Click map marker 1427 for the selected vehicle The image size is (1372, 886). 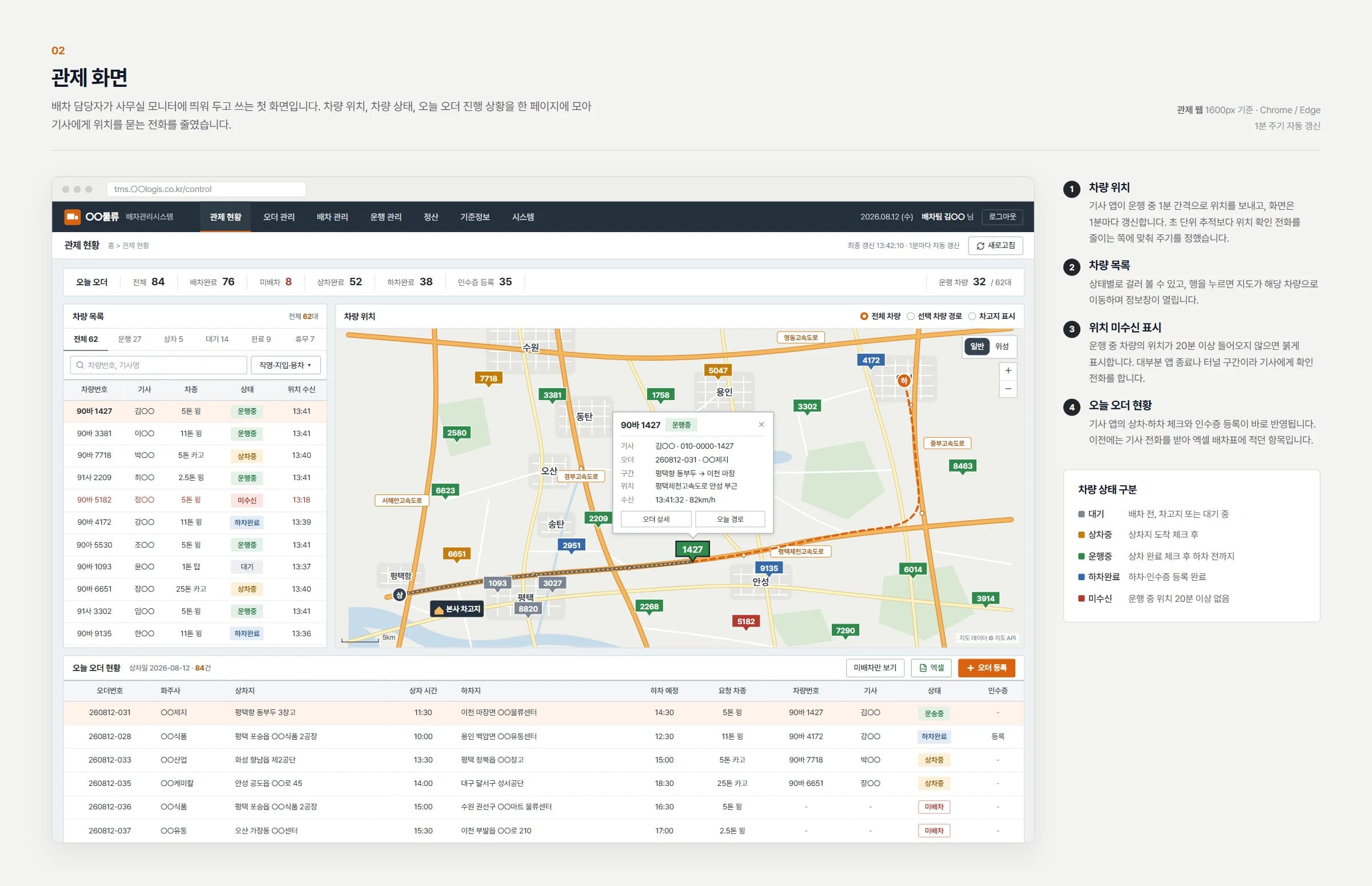[692, 549]
